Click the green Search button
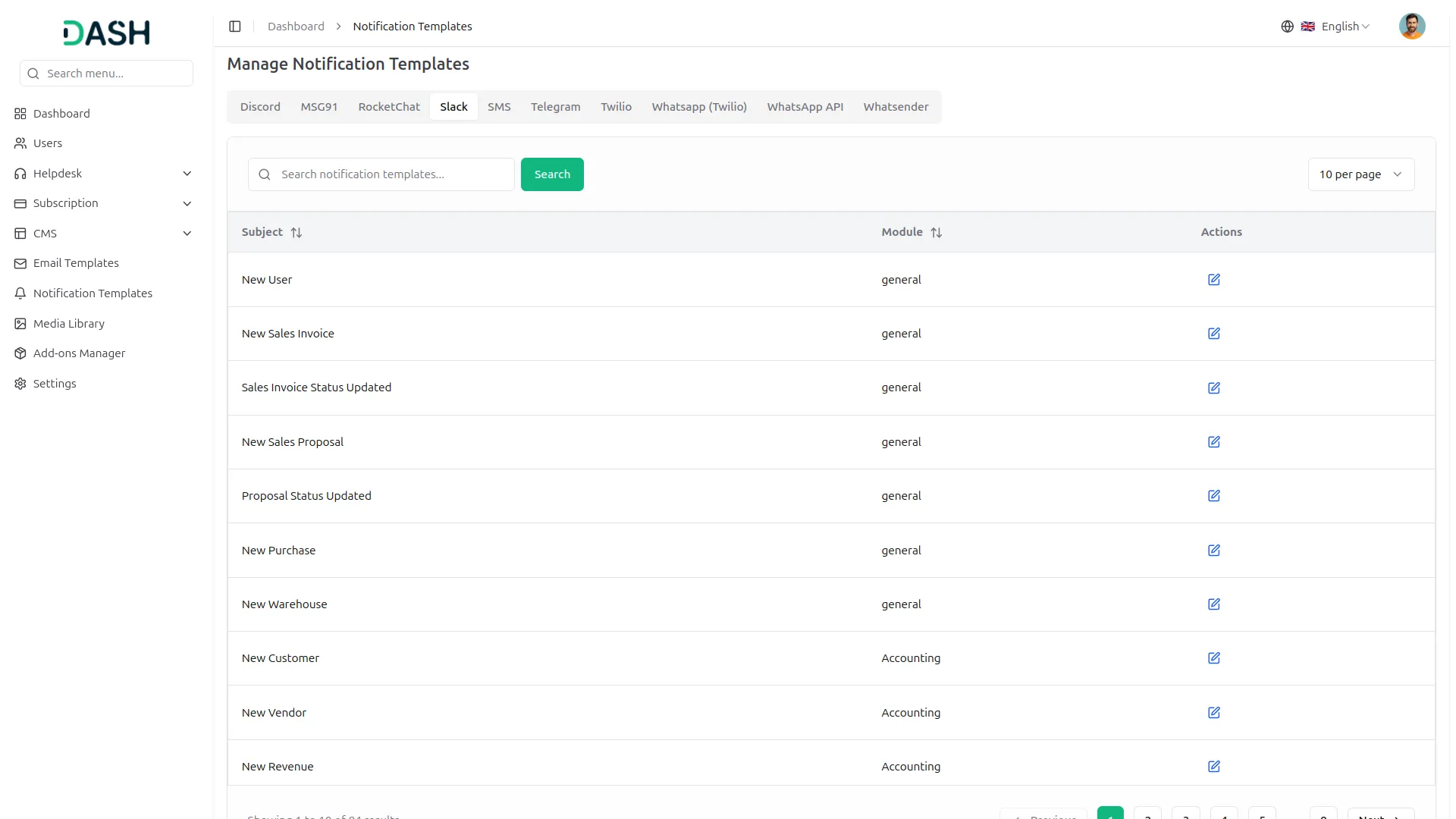This screenshot has width=1456, height=819. pos(552,174)
